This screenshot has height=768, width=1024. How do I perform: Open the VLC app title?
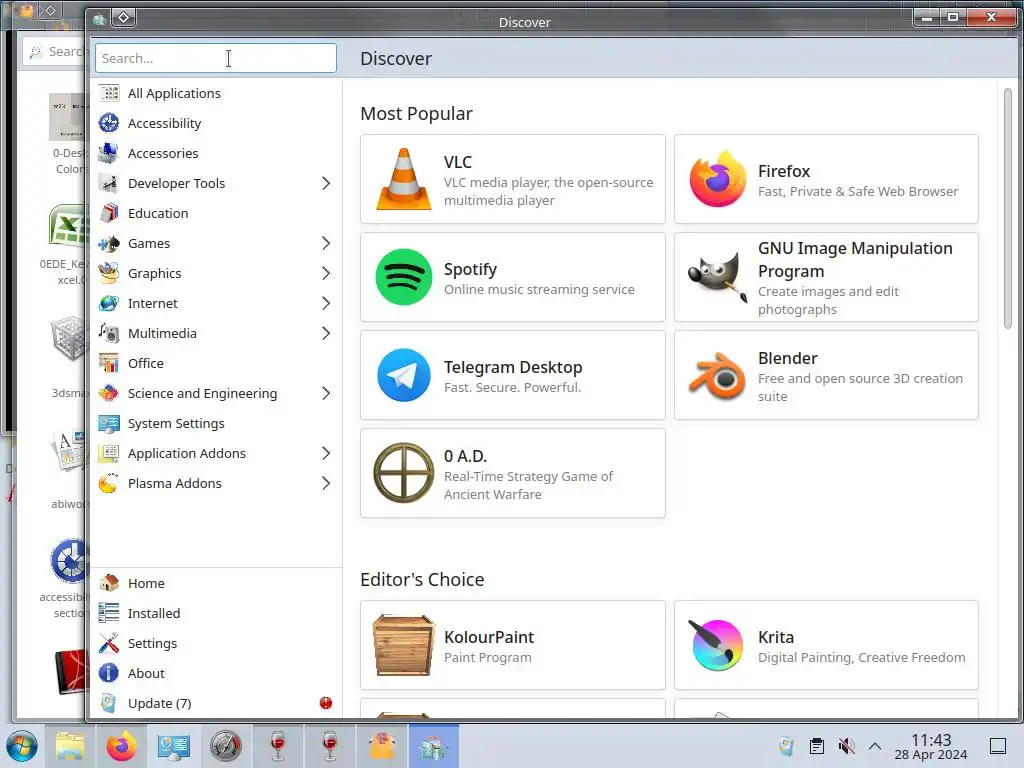pos(458,162)
